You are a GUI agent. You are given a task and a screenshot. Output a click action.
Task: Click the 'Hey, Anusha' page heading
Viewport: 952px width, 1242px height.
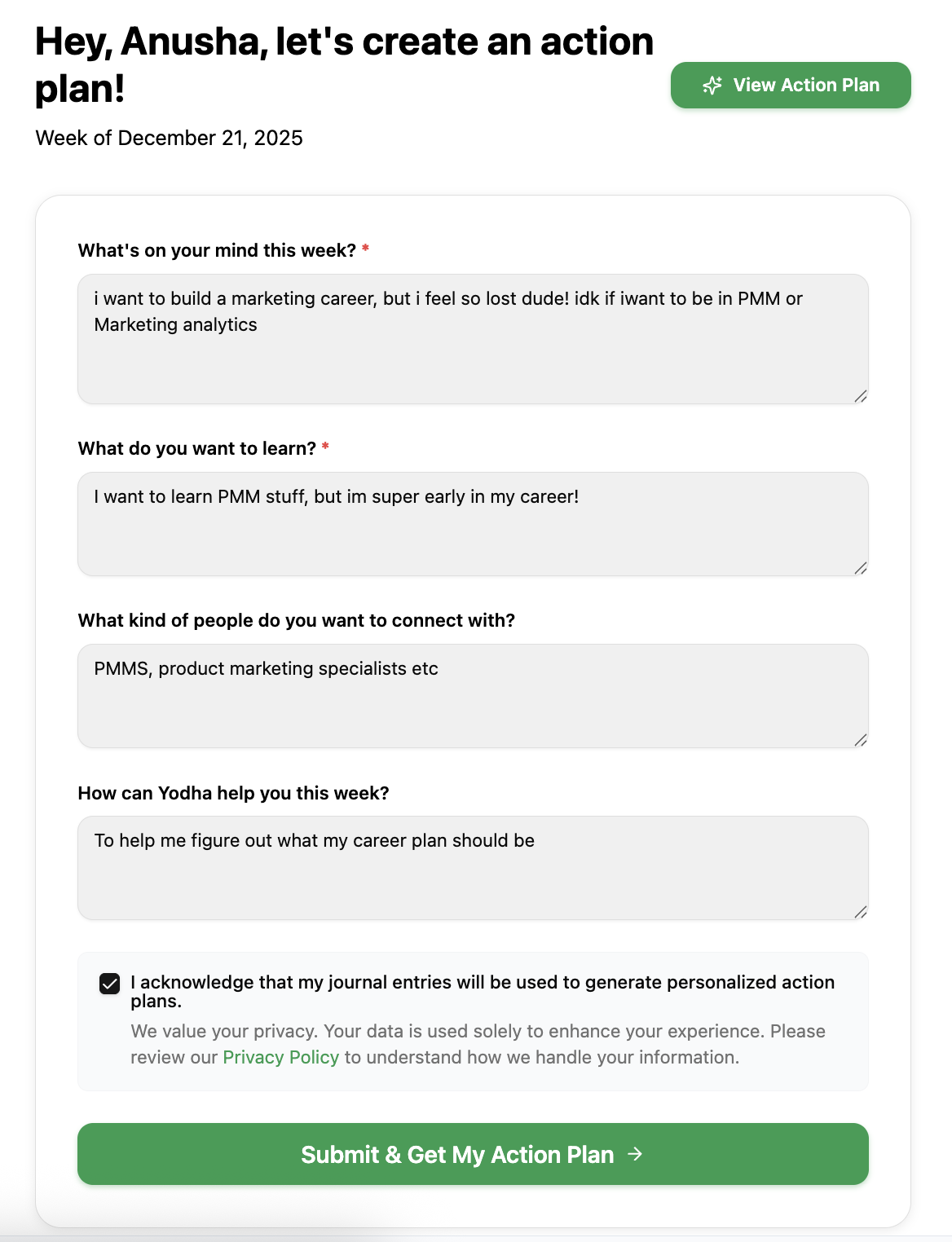[344, 64]
